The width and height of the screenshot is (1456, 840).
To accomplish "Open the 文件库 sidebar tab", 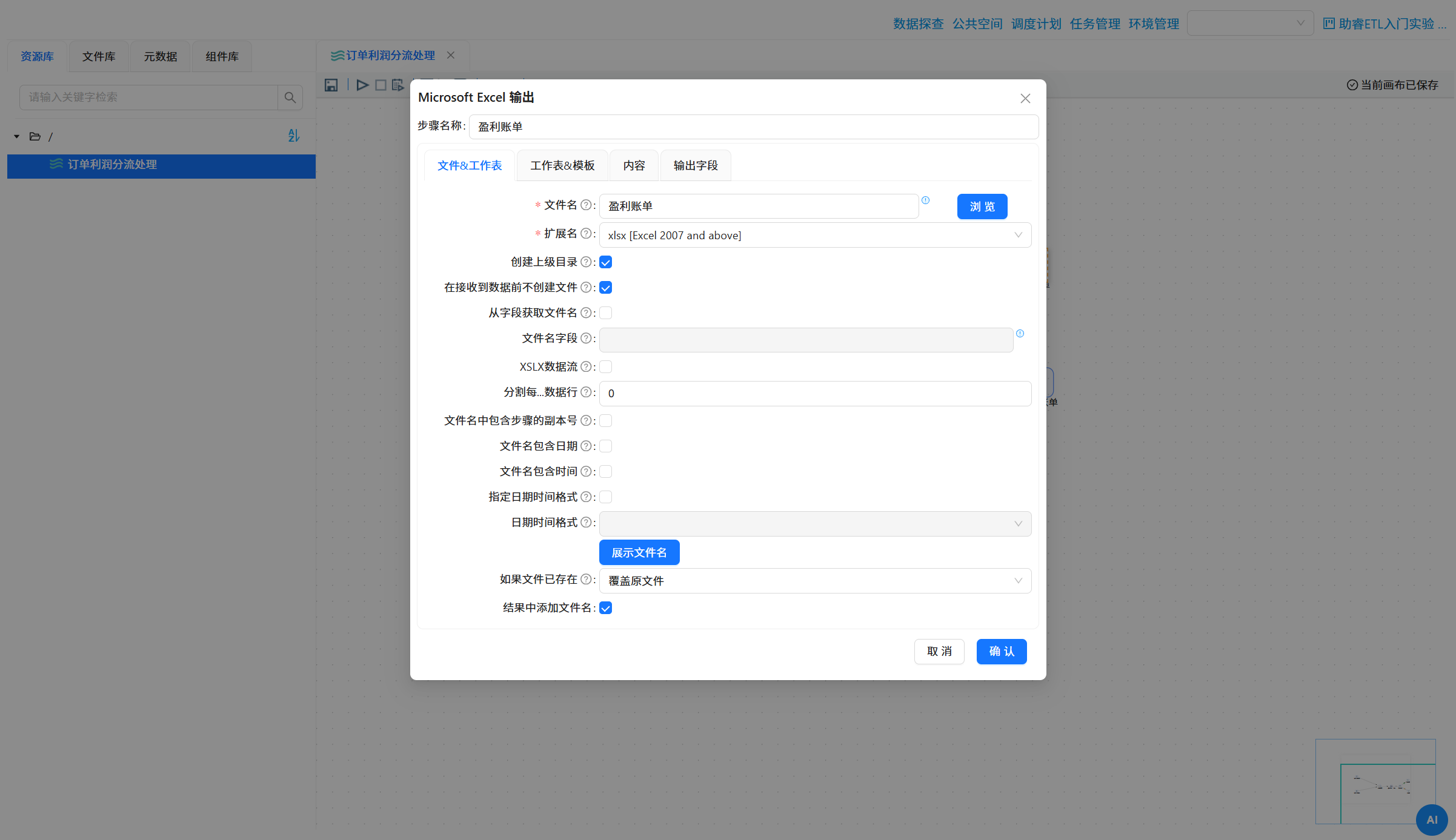I will coord(99,56).
